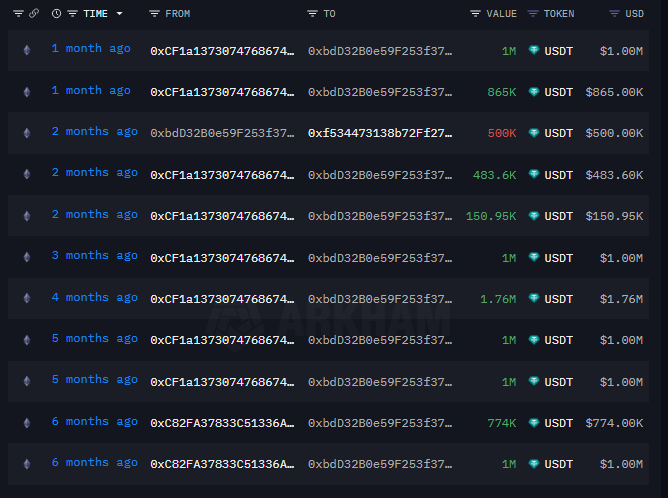Viewport: 668px width, 498px height.
Task: Open the 0xCF1a1373074768674… sender on the 1.76M row
Action: [x=222, y=299]
